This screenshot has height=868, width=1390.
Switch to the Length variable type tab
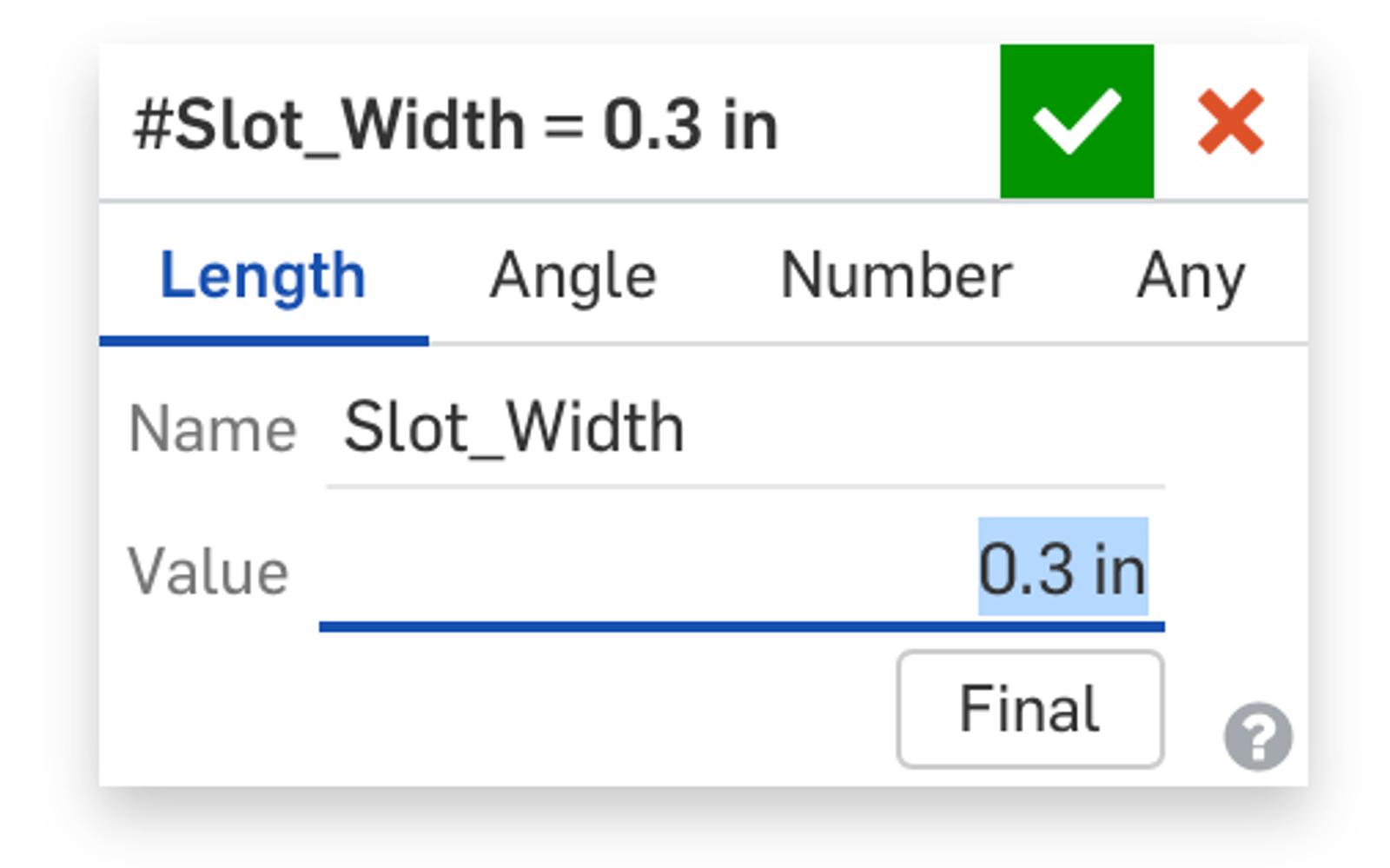pos(262,276)
